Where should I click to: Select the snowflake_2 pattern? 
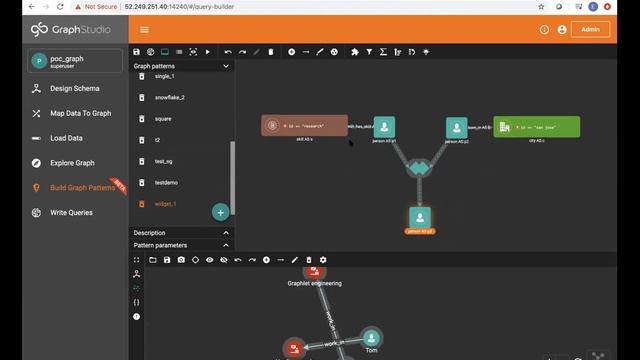pyautogui.click(x=170, y=98)
